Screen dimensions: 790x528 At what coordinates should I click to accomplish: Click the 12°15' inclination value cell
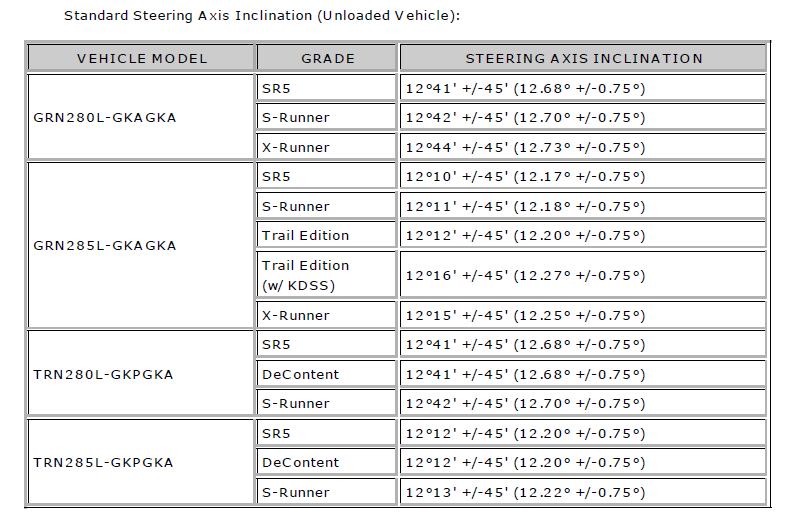583,315
